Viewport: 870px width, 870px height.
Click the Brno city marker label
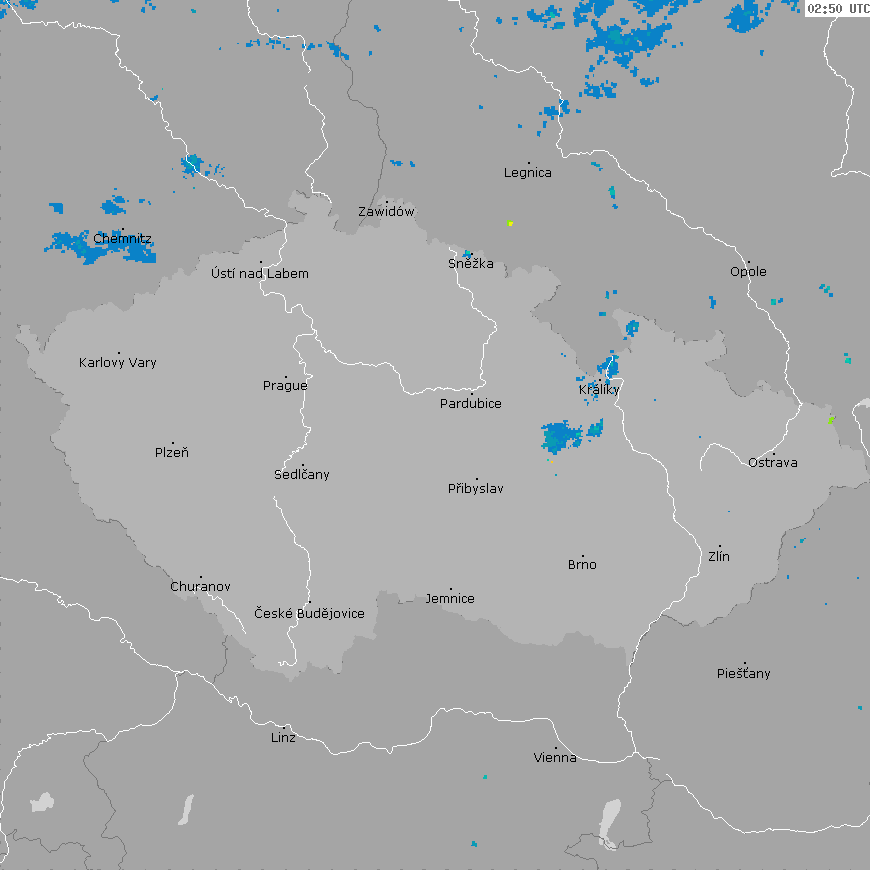tap(582, 565)
